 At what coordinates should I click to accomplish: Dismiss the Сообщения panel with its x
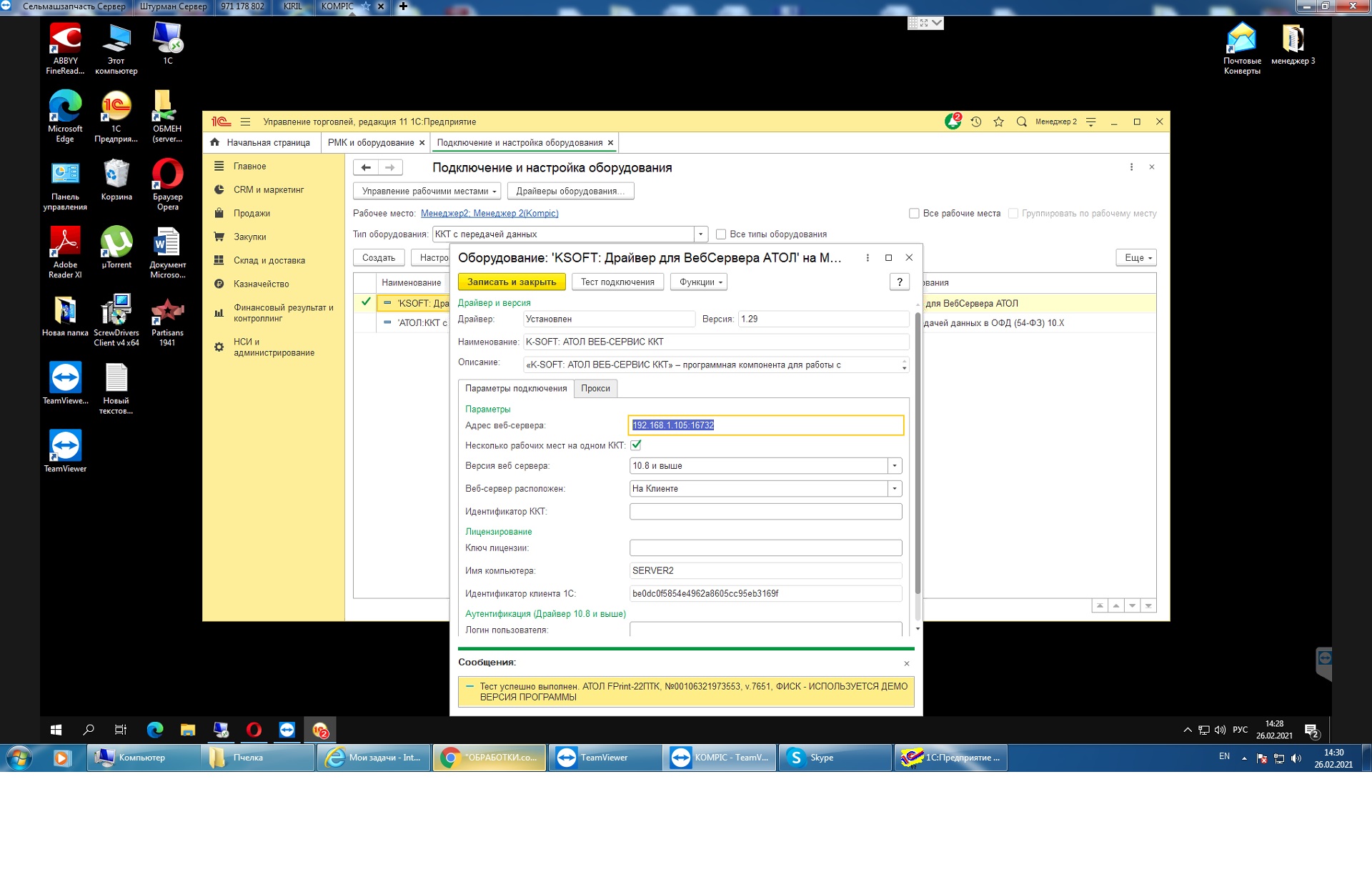(x=907, y=663)
